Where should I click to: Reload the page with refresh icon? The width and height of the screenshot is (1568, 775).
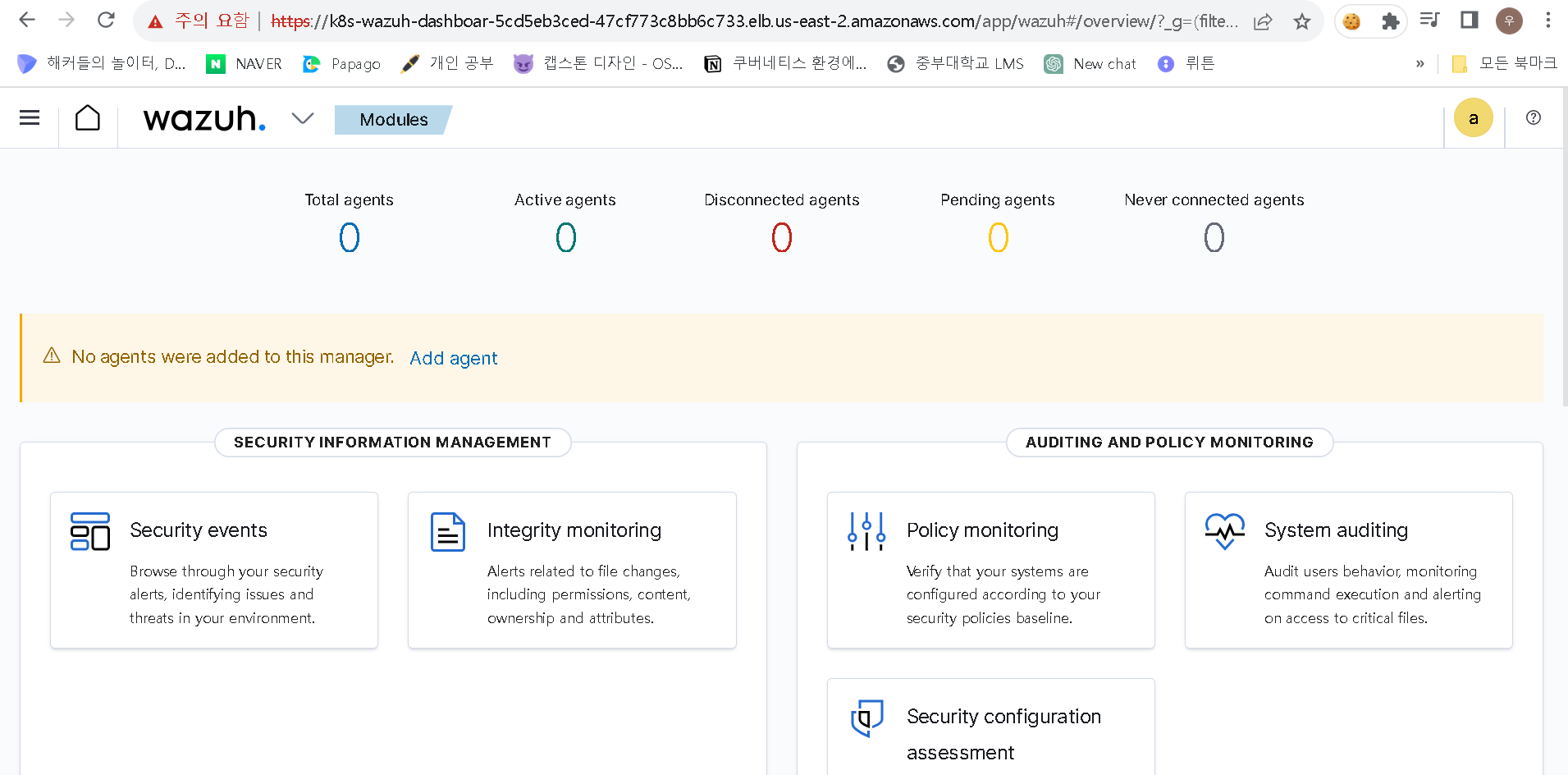(x=106, y=20)
